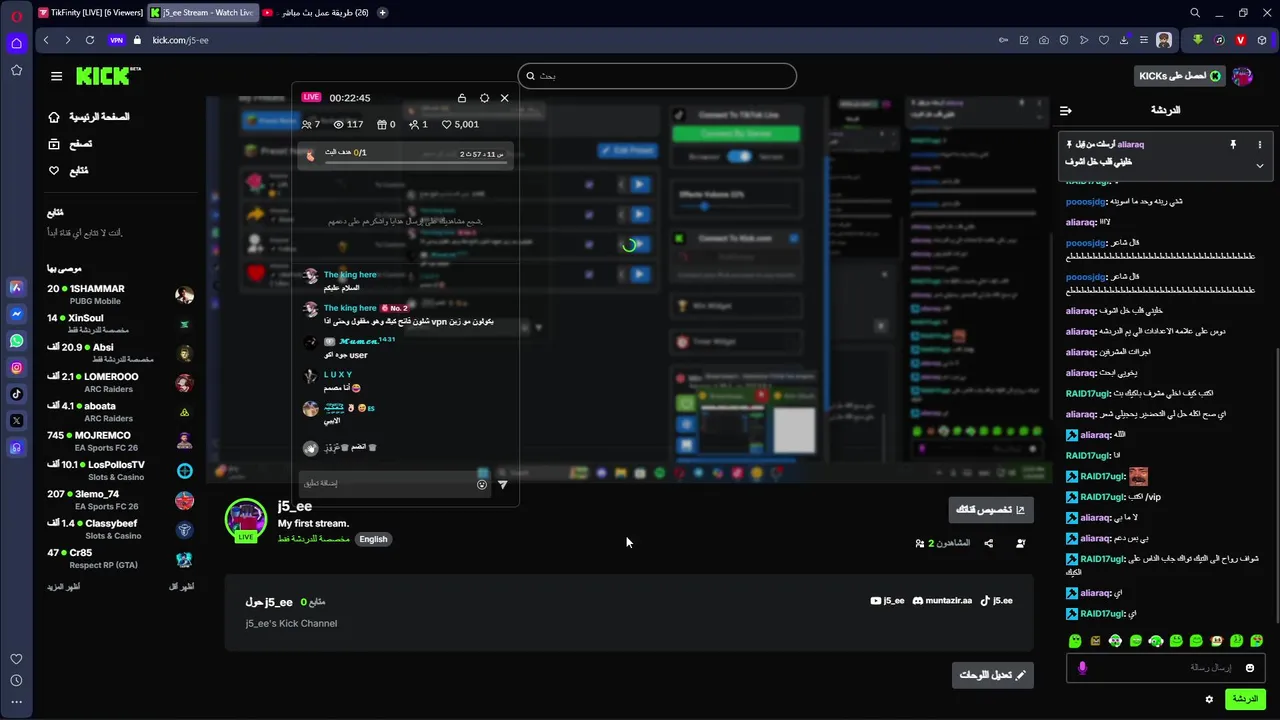Click the snapshot camera icon in address bar
The height and width of the screenshot is (720, 1280).
[1044, 40]
